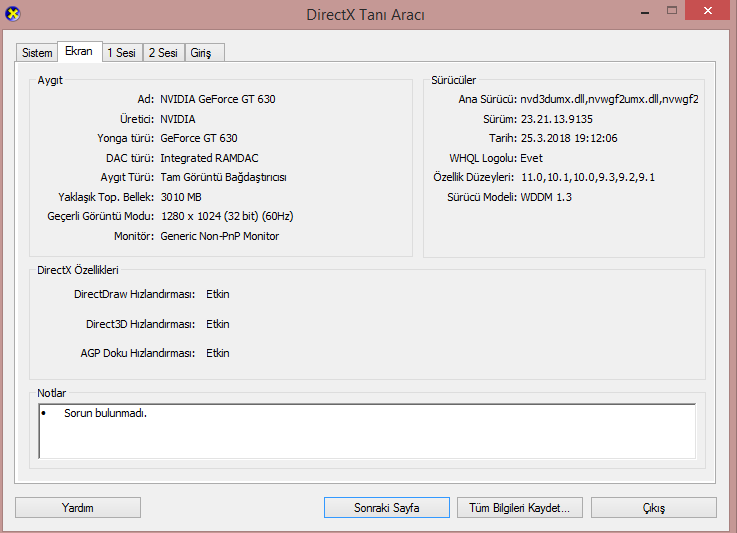Click the Sonraki Sayfa button
The width and height of the screenshot is (737, 533).
(386, 508)
